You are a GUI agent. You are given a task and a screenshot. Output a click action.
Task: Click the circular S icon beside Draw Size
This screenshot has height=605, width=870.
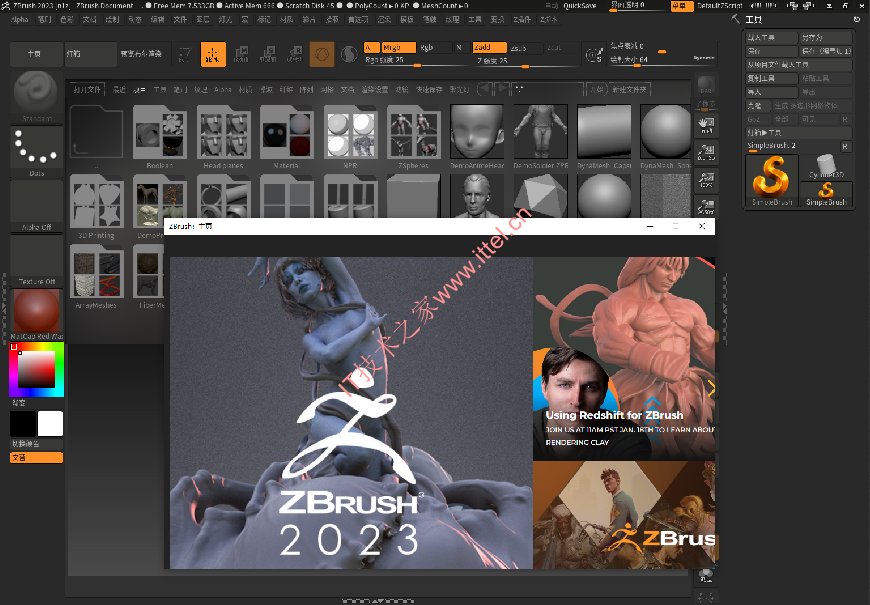coord(594,55)
